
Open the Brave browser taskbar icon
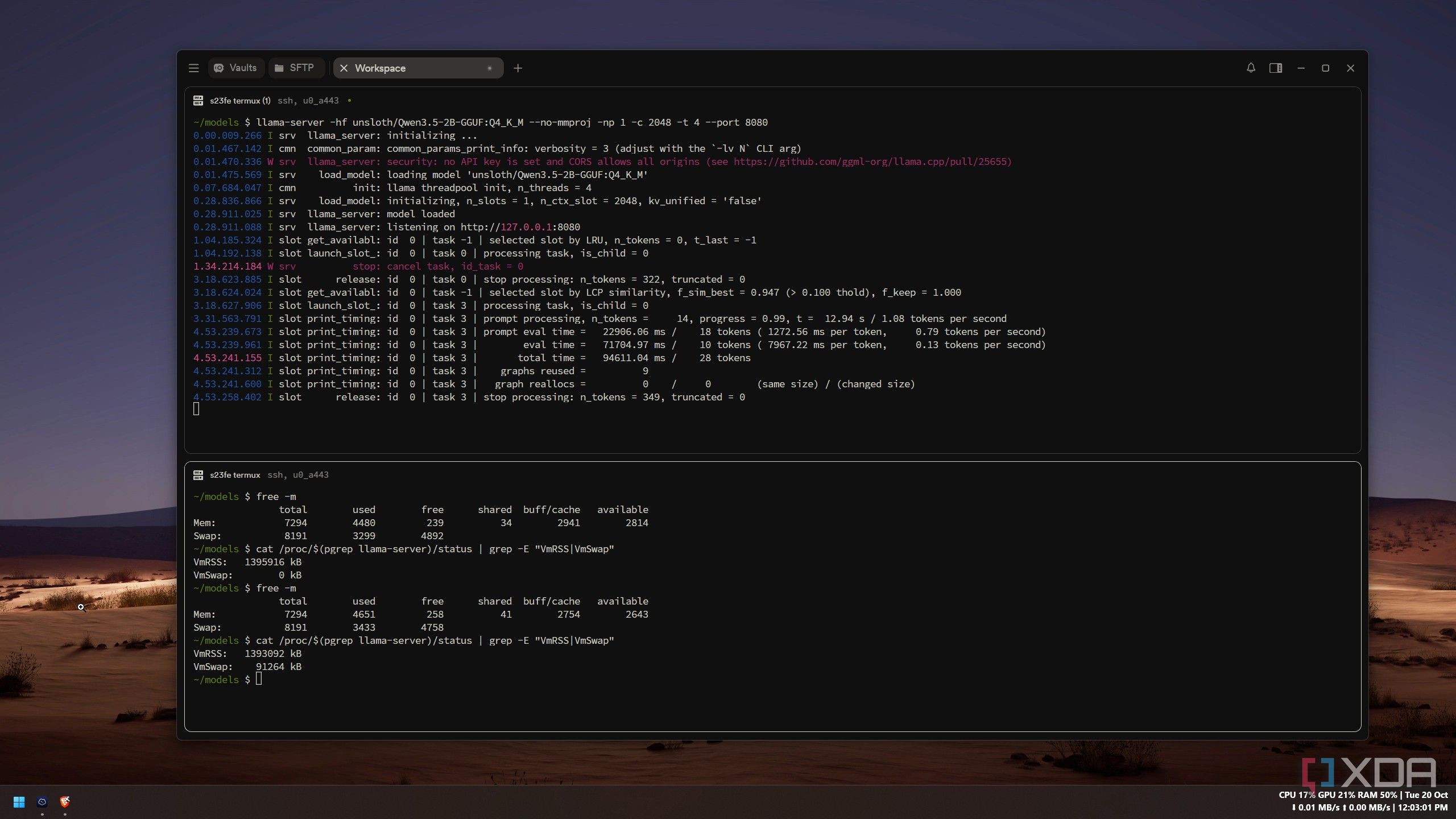click(65, 802)
